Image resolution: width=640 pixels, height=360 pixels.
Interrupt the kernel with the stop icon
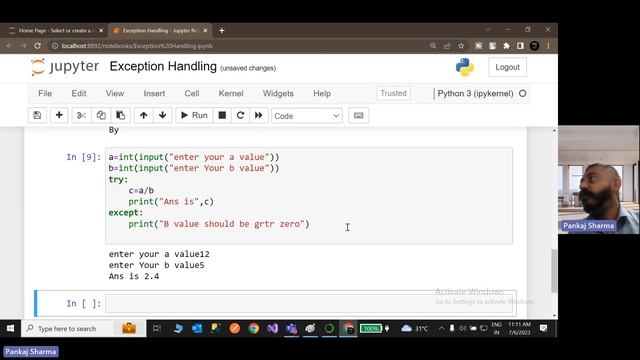pos(222,116)
